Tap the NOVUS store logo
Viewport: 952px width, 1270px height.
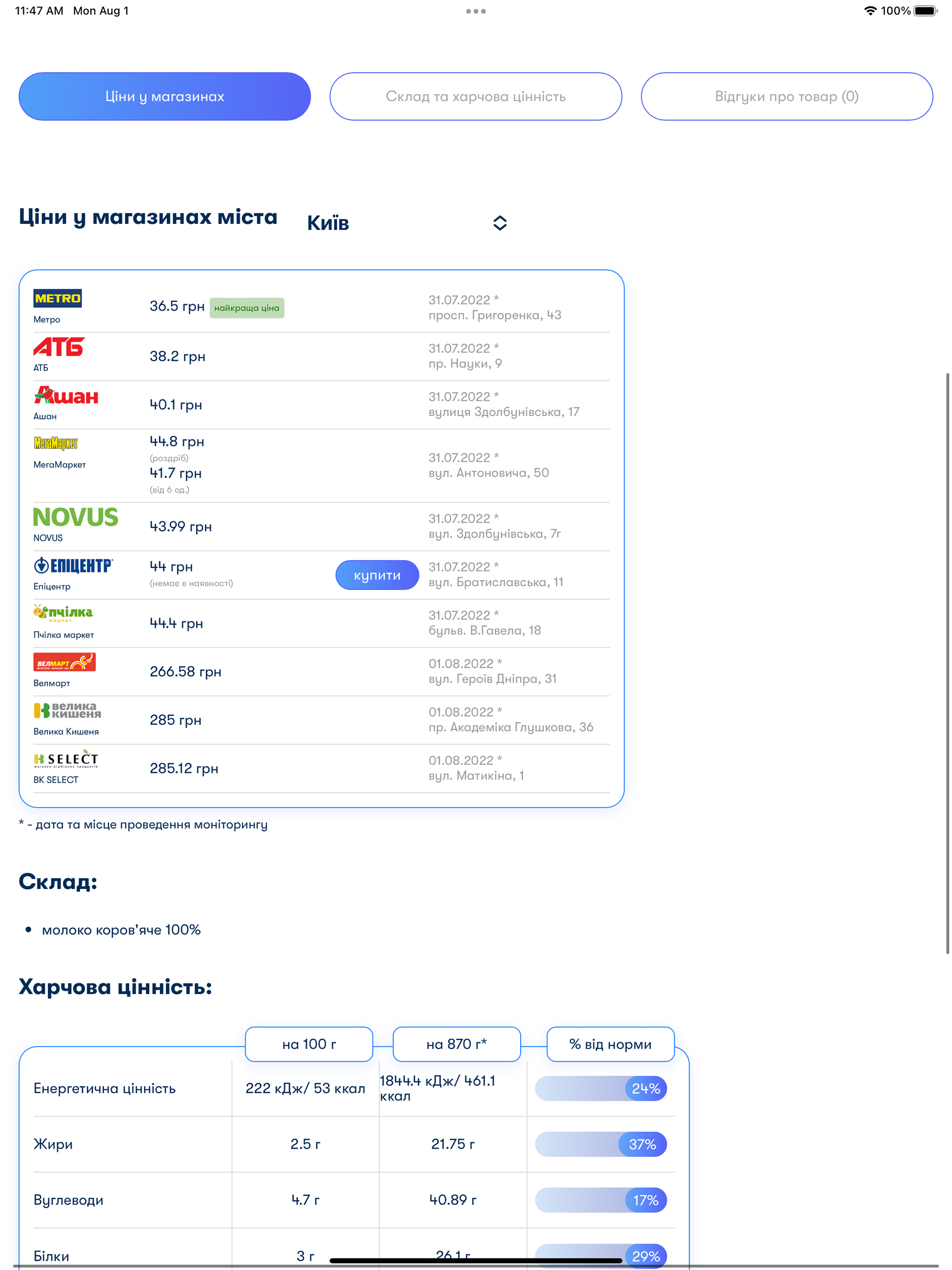pos(76,517)
